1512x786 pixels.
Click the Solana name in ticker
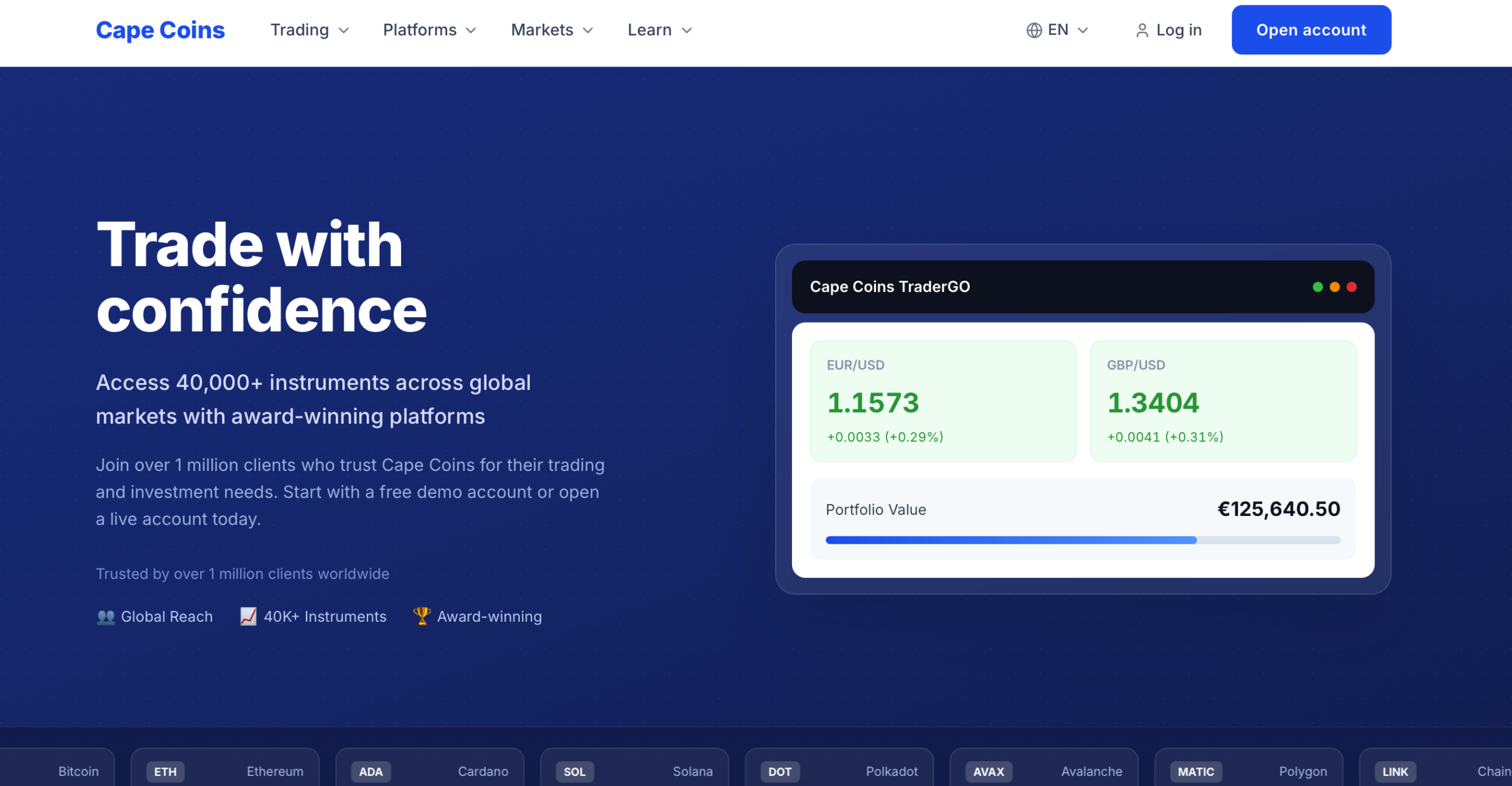click(x=692, y=772)
